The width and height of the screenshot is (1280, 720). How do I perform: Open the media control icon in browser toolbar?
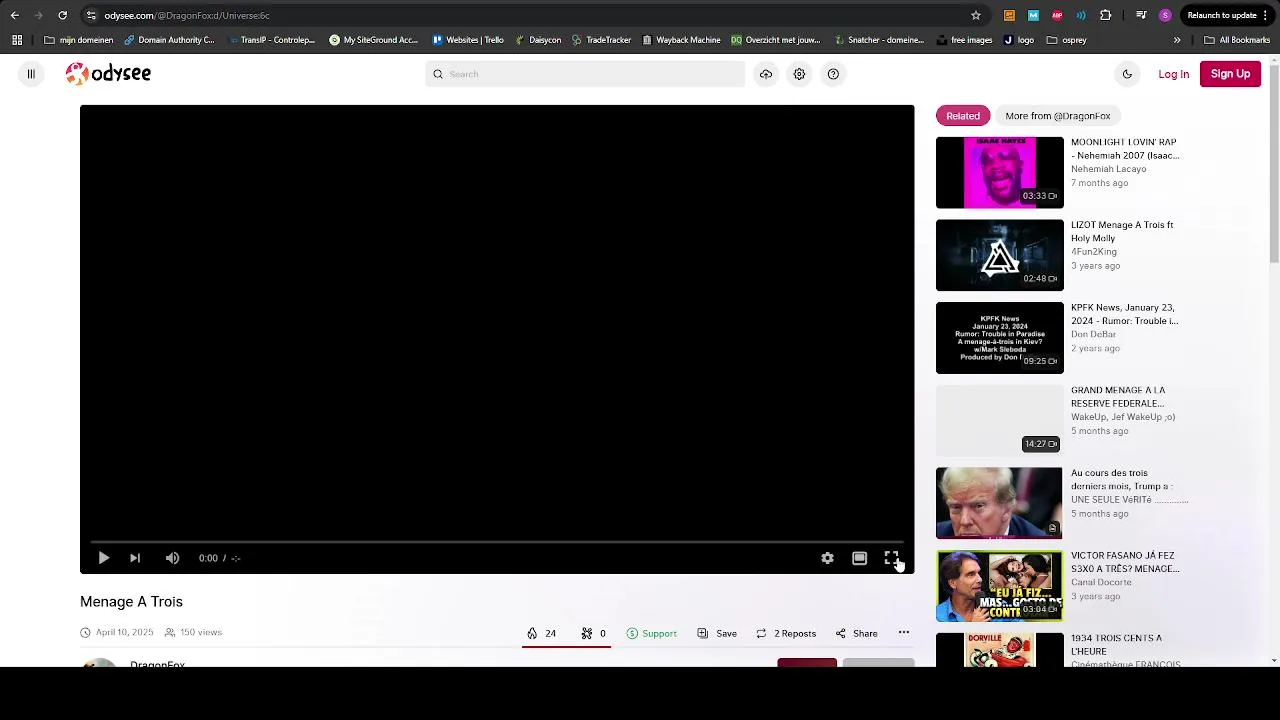pyautogui.click(x=1141, y=15)
